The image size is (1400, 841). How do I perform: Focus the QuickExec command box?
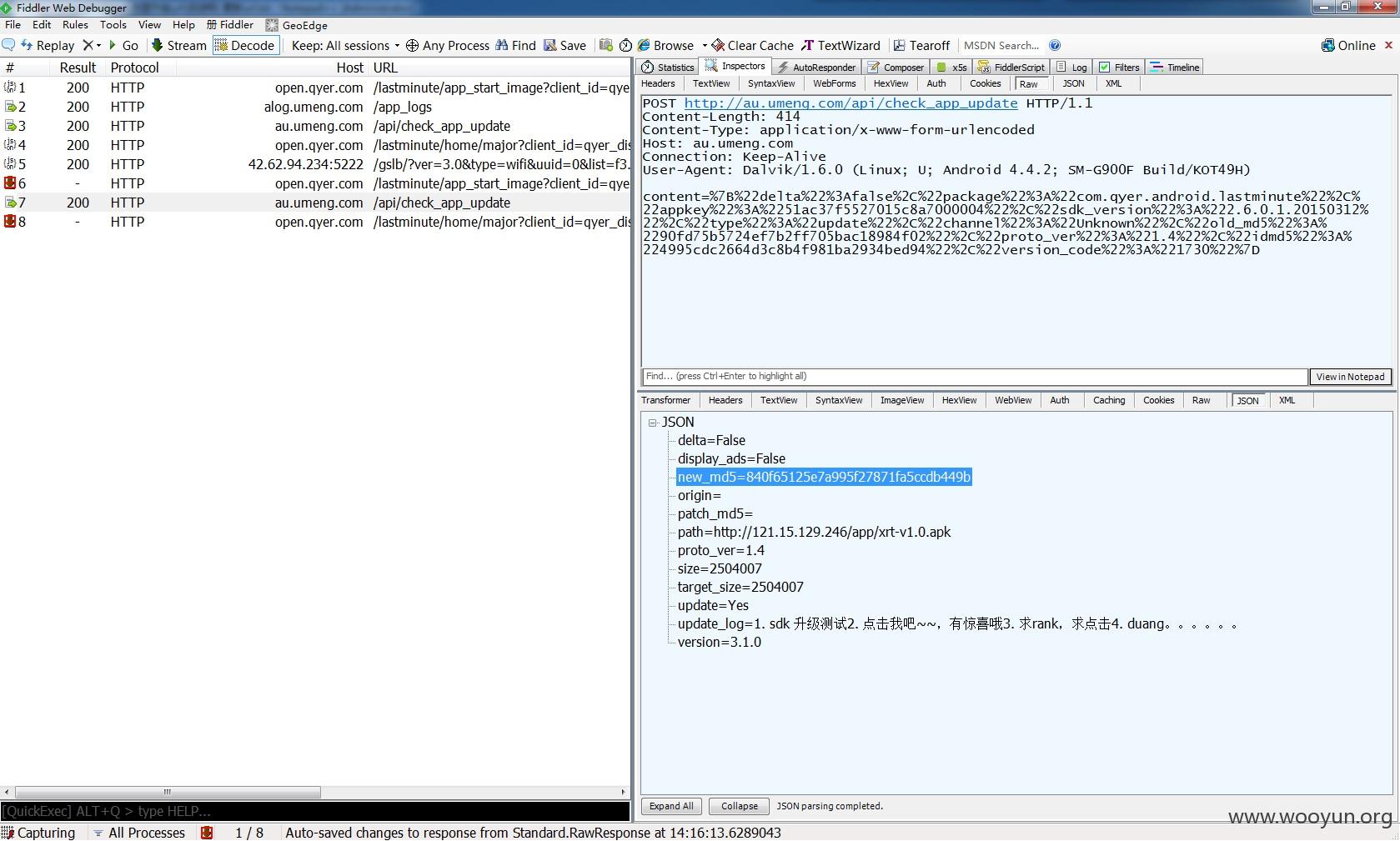pos(315,811)
